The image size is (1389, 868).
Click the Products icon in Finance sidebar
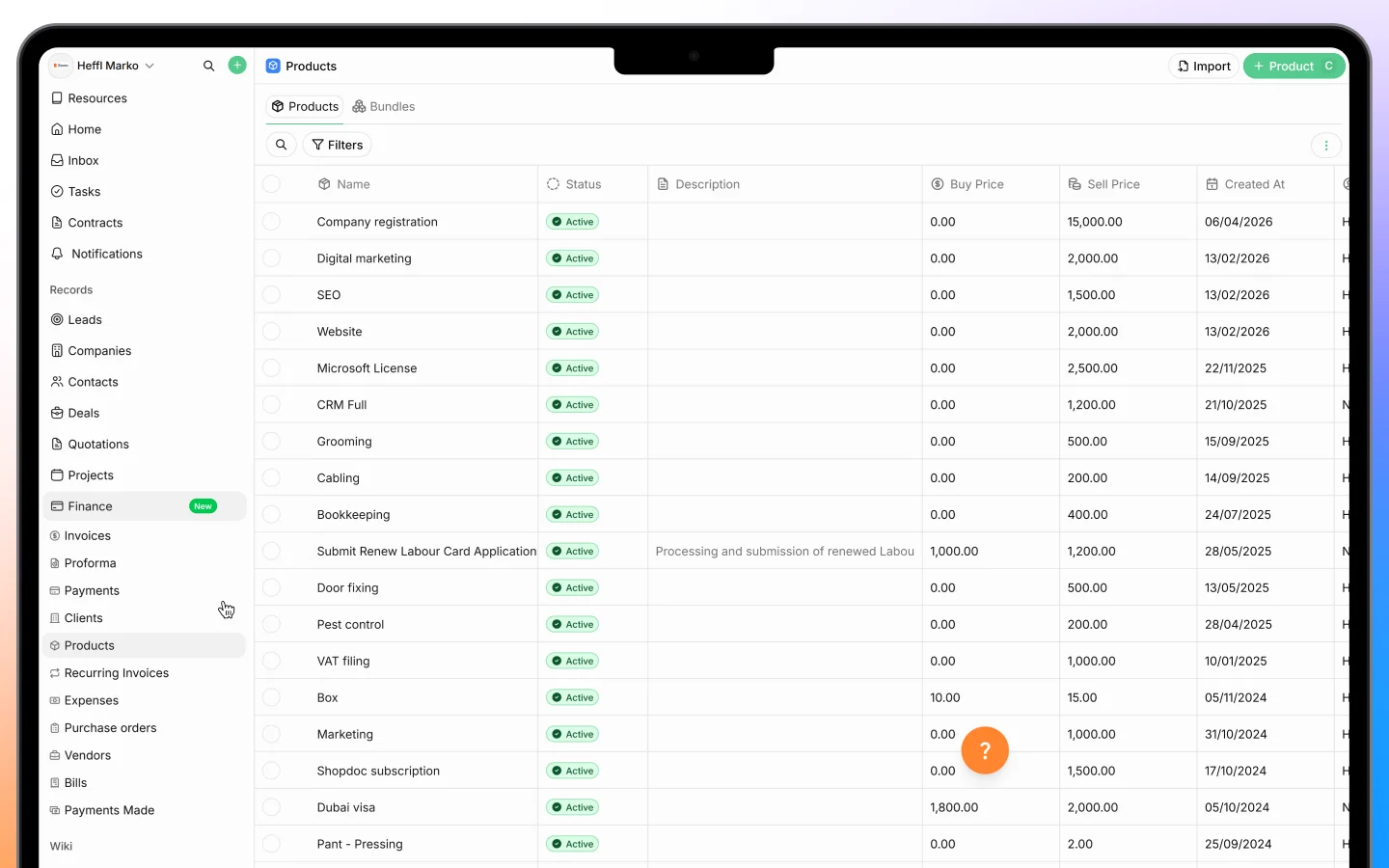coord(55,646)
